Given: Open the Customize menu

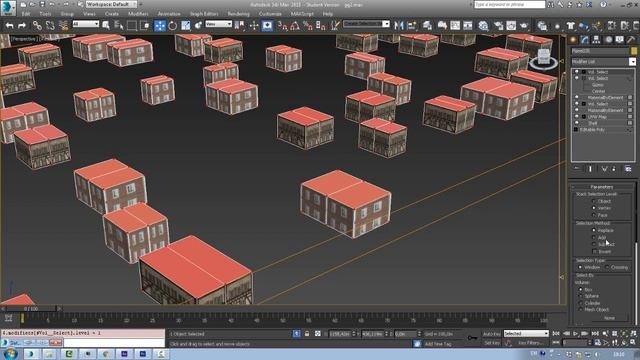Looking at the screenshot, I should point(270,14).
